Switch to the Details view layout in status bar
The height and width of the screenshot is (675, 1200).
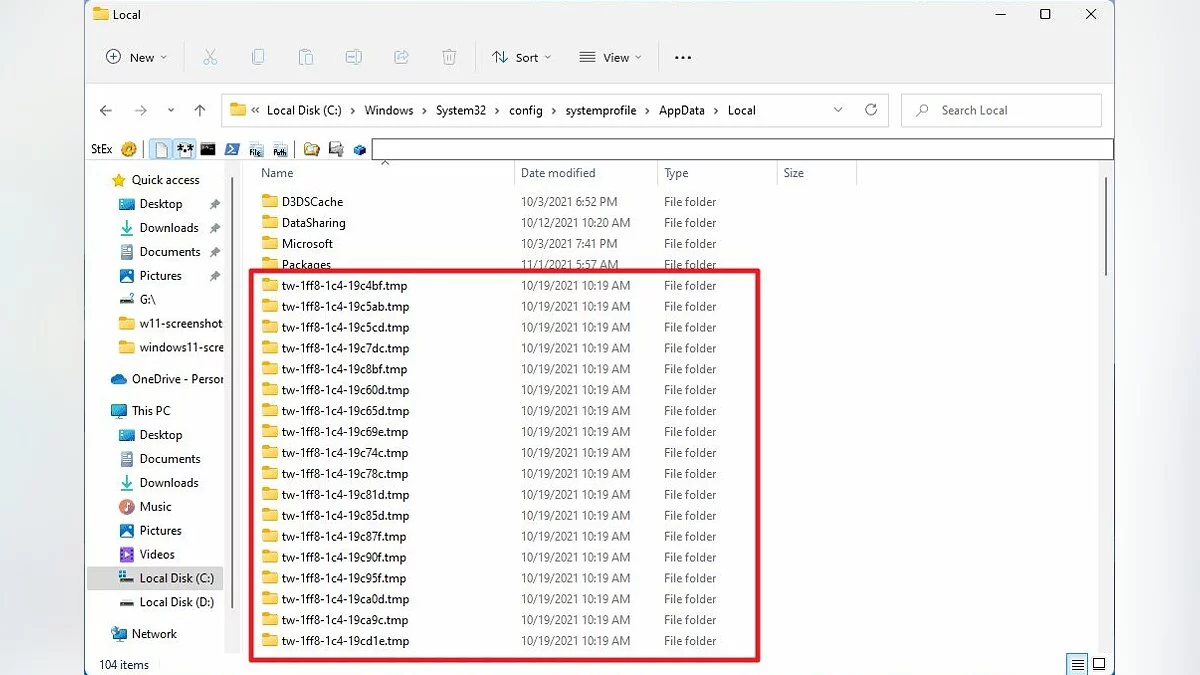[x=1077, y=664]
